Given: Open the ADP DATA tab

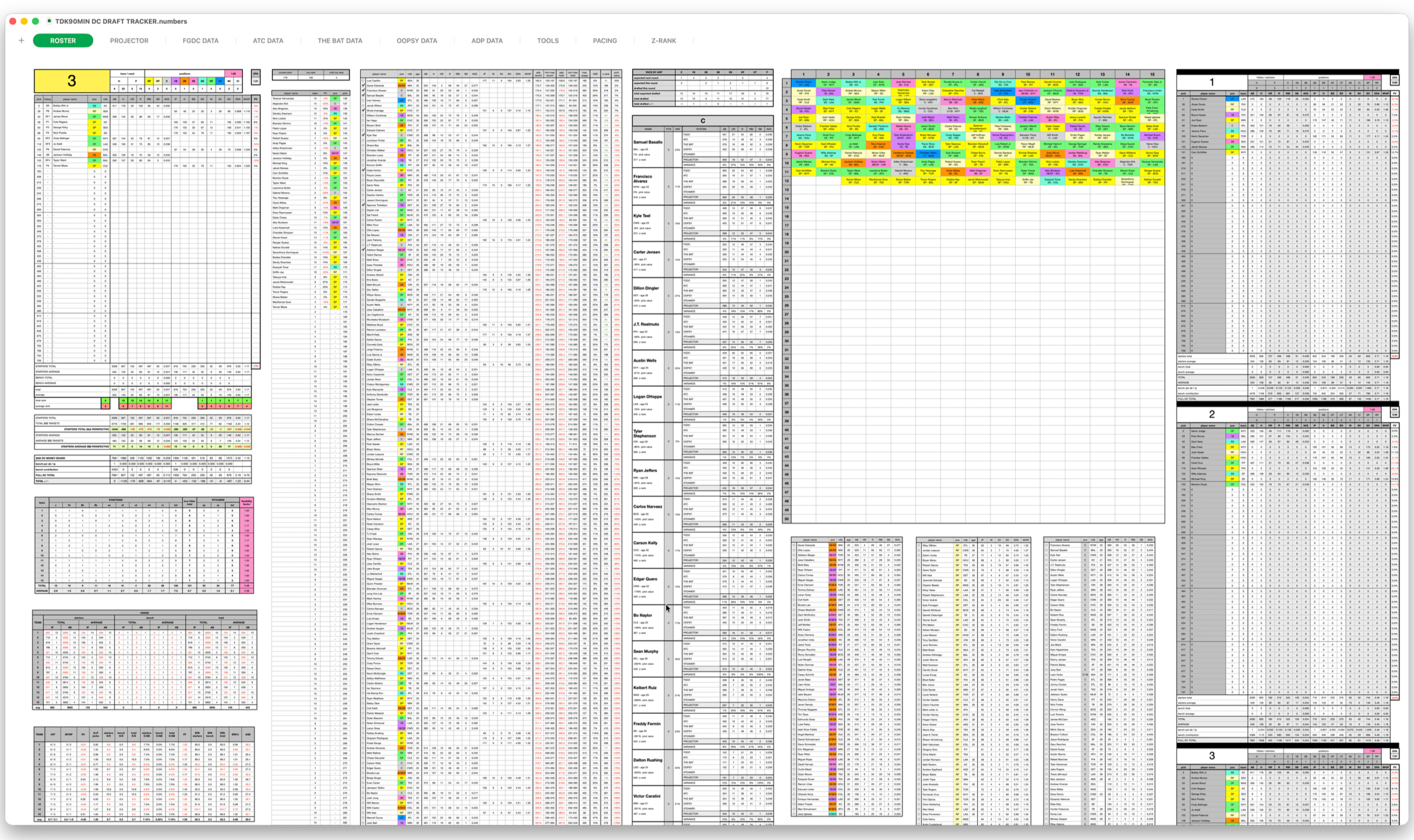Looking at the screenshot, I should pyautogui.click(x=486, y=41).
